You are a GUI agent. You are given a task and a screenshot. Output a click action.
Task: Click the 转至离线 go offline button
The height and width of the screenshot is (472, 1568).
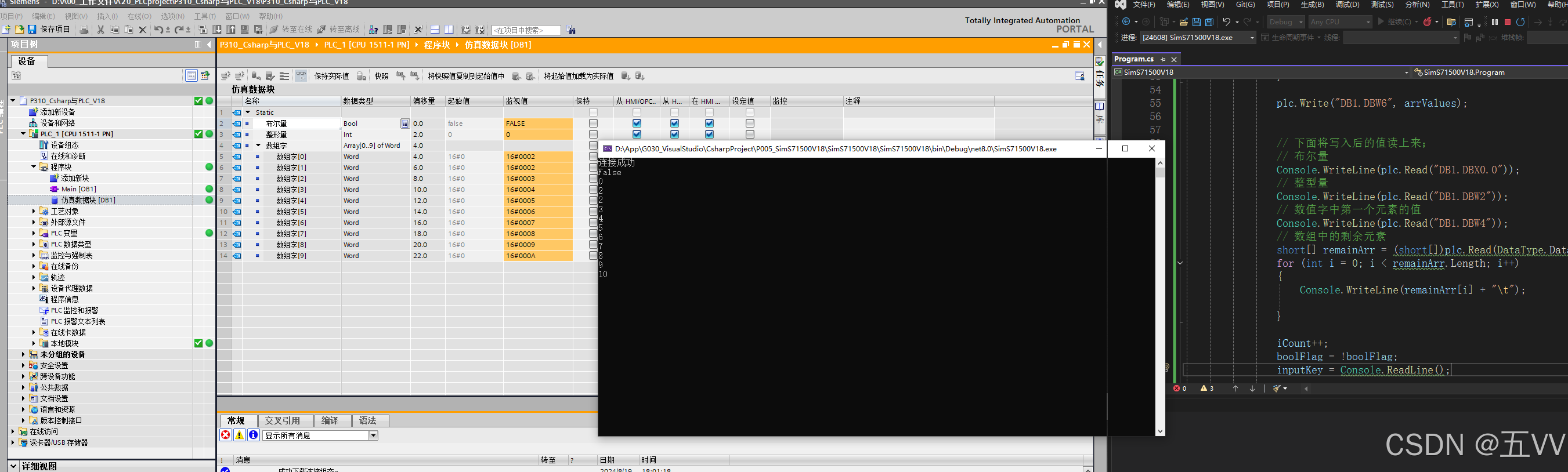pyautogui.click(x=338, y=29)
